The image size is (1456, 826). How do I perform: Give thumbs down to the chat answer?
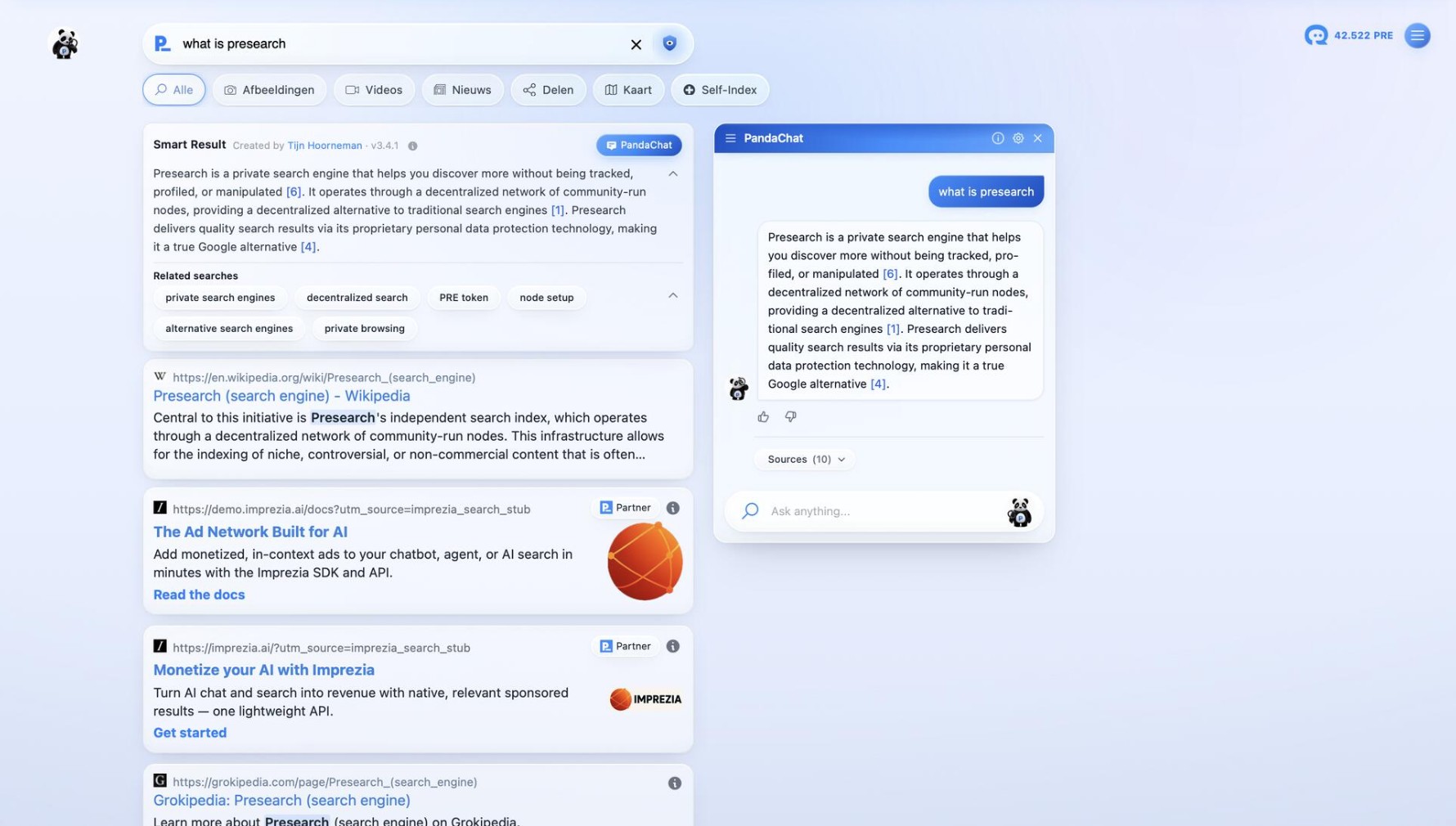[790, 416]
